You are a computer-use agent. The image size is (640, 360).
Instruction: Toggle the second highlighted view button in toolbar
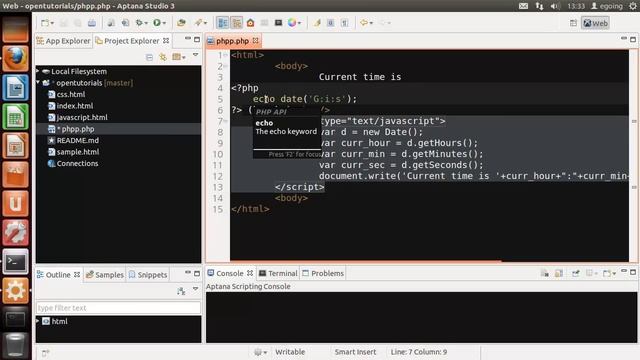237,23
